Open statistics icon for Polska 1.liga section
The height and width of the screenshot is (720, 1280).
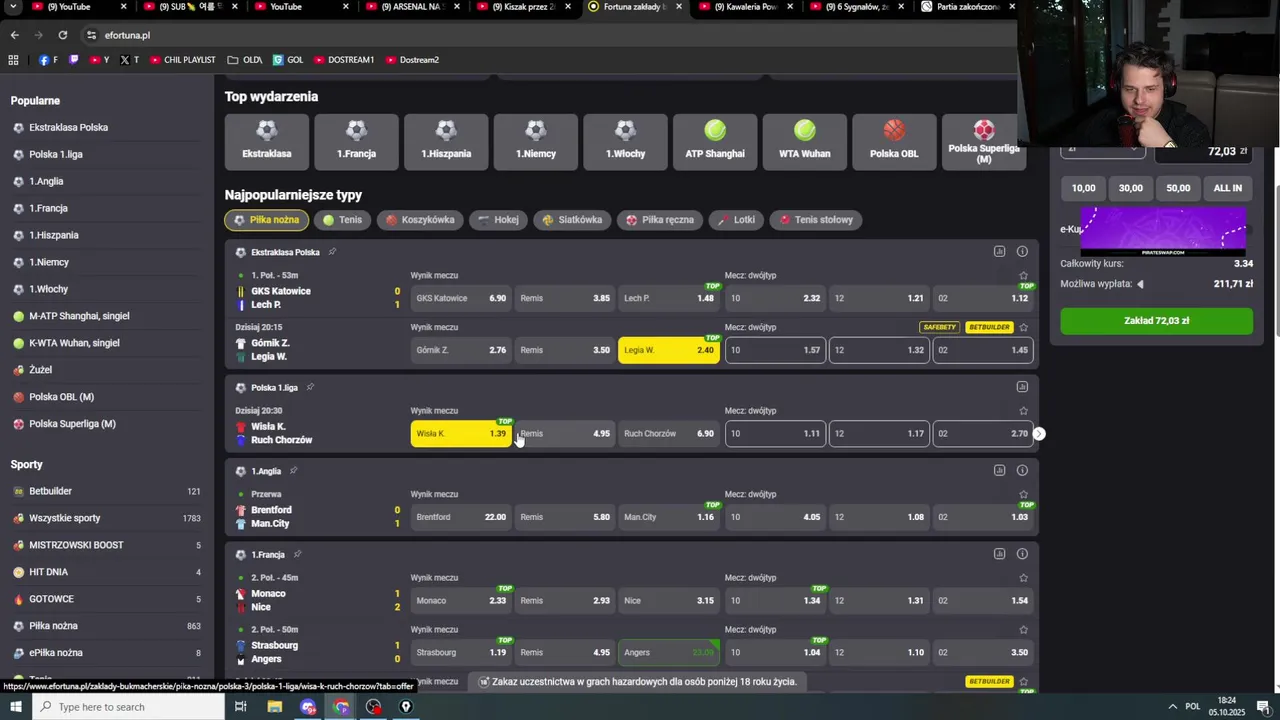click(1022, 387)
